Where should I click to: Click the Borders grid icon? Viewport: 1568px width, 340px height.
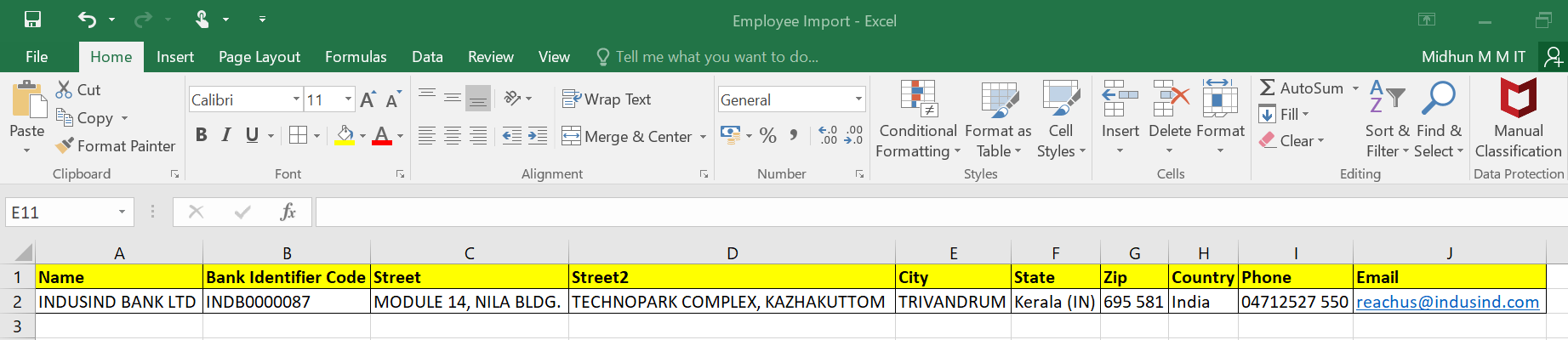[298, 135]
